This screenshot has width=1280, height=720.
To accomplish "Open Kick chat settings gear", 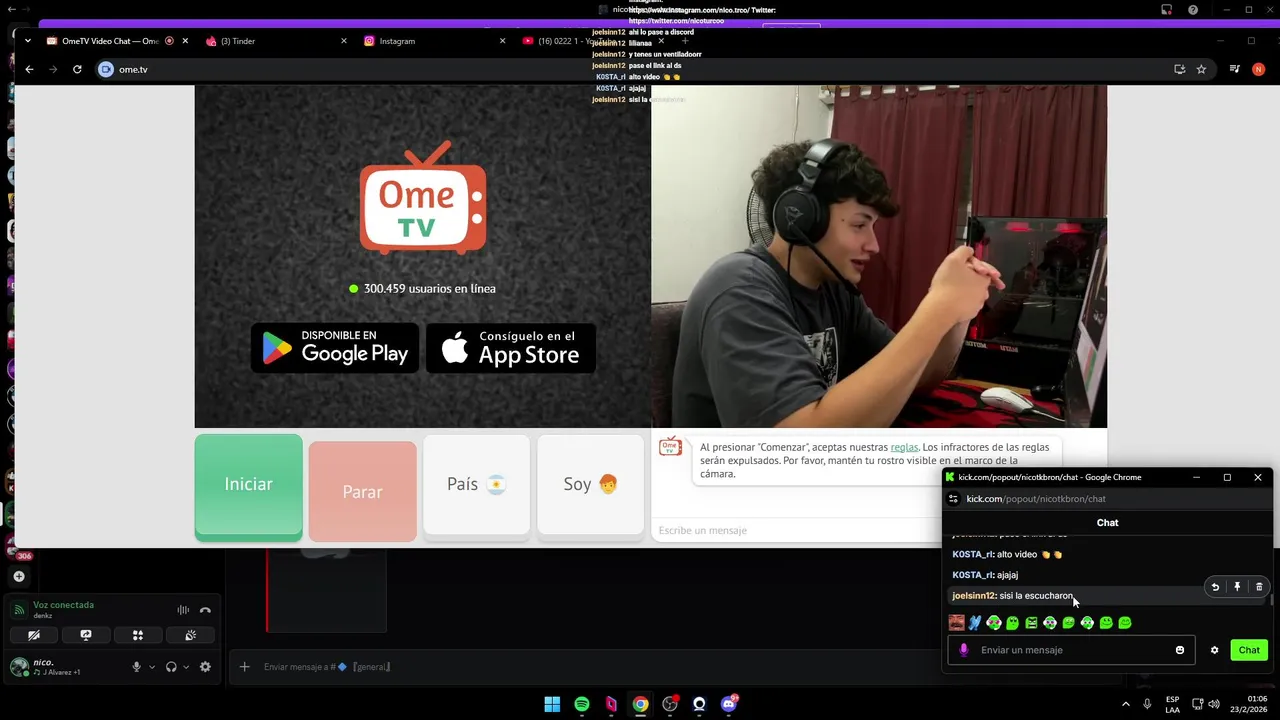I will (x=1215, y=650).
